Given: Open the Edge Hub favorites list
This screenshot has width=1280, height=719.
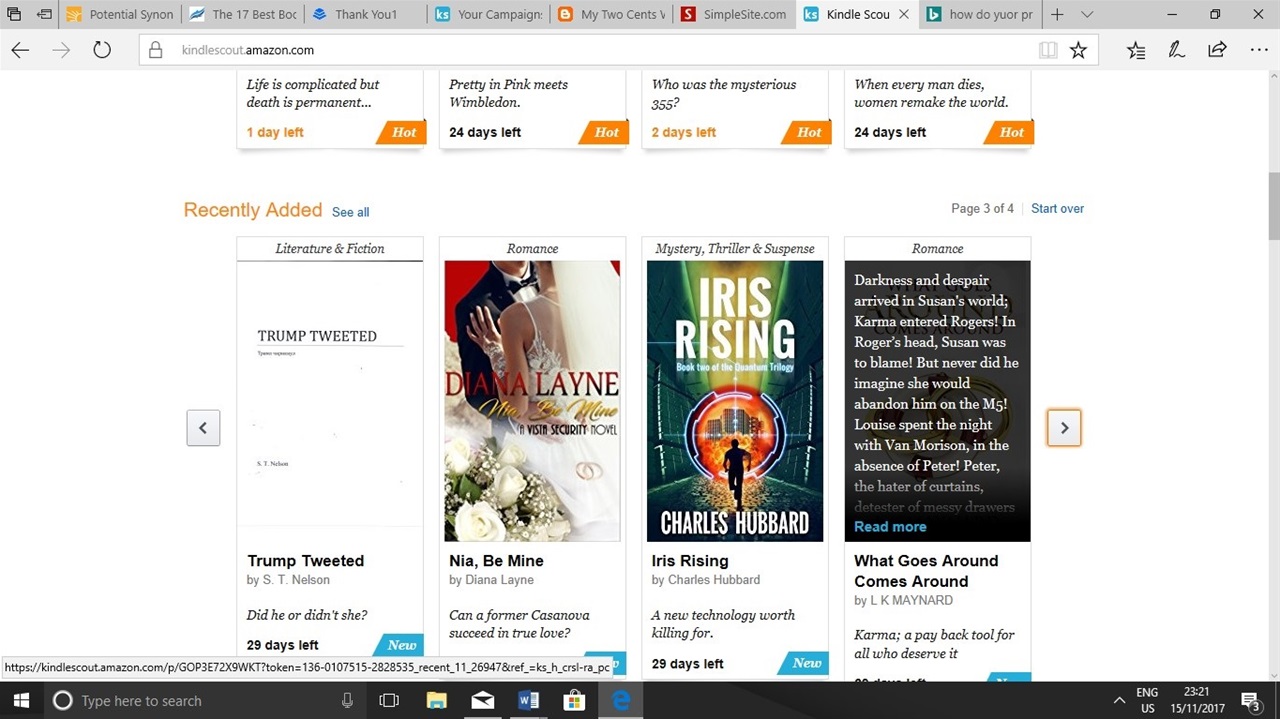Looking at the screenshot, I should tap(1136, 50).
